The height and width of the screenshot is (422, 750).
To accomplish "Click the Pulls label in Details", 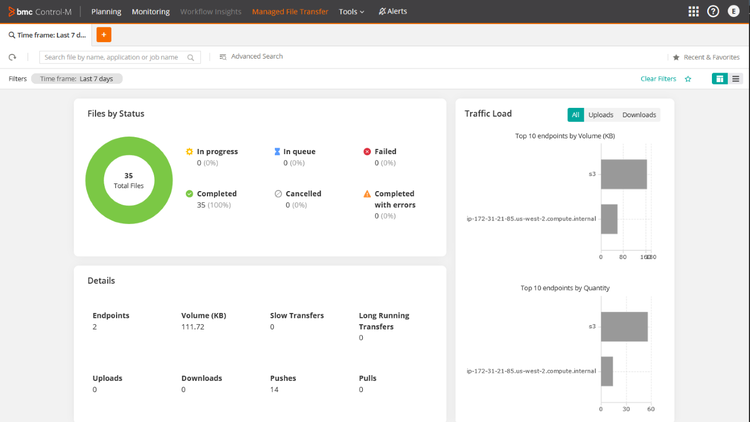I will [x=368, y=378].
